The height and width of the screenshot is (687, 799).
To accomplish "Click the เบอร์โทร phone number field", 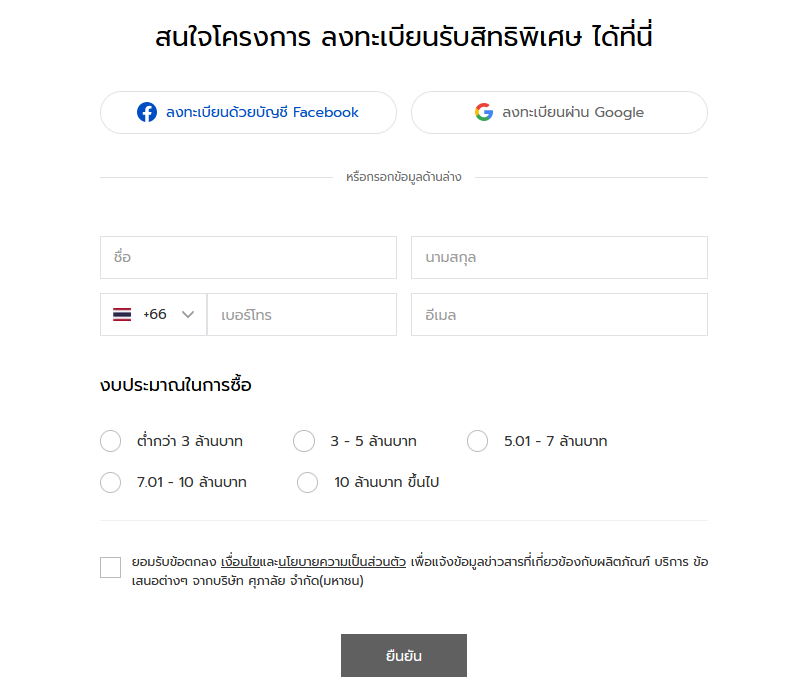I will tap(302, 314).
